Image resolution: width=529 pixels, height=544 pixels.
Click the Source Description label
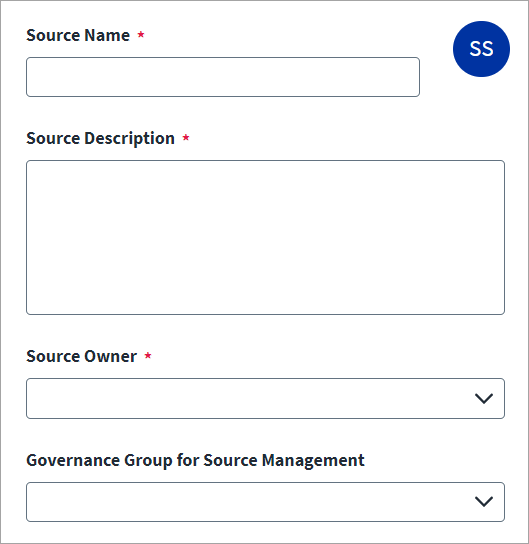101,138
